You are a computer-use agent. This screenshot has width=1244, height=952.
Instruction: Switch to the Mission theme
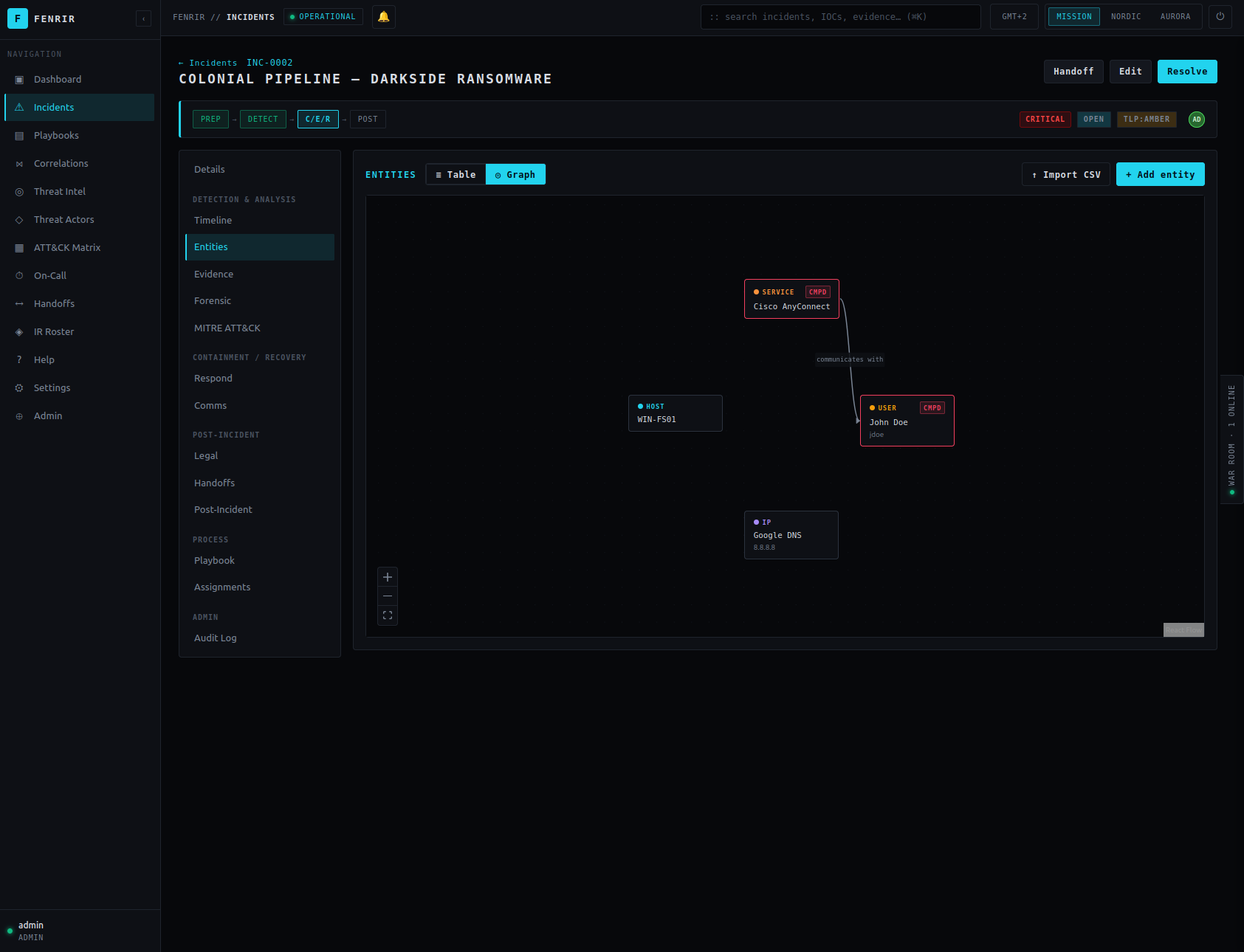(1073, 16)
